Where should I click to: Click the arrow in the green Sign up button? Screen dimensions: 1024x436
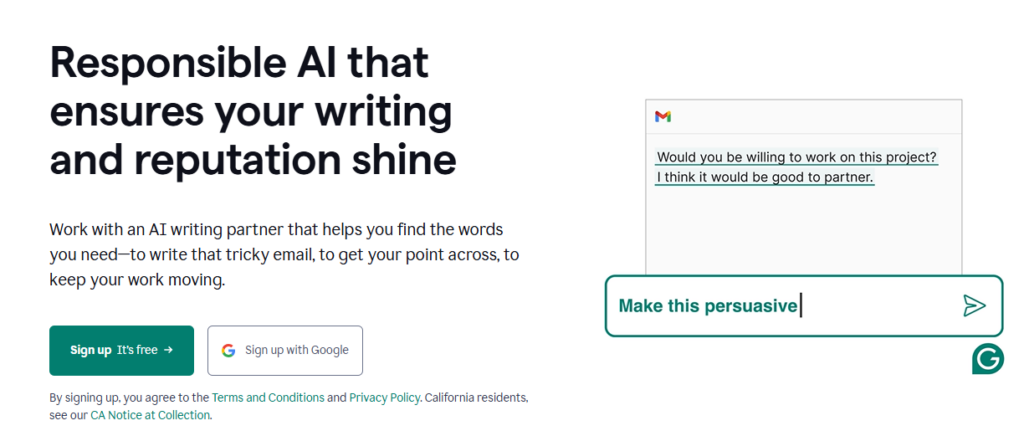pyautogui.click(x=168, y=350)
